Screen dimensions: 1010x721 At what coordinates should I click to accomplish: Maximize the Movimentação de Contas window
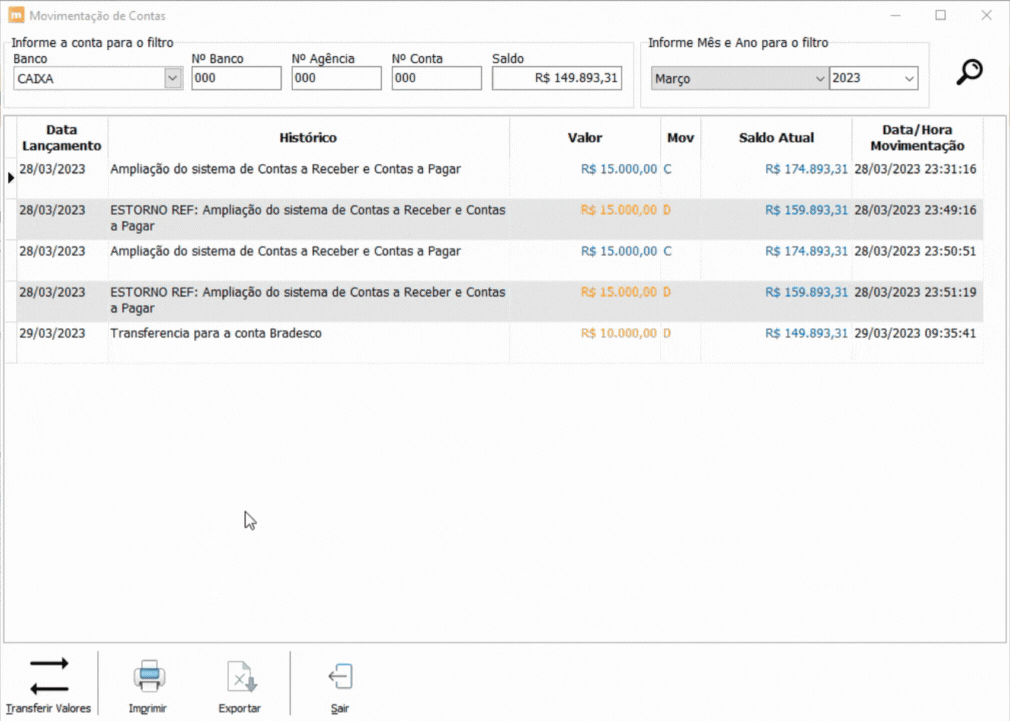pyautogui.click(x=940, y=15)
